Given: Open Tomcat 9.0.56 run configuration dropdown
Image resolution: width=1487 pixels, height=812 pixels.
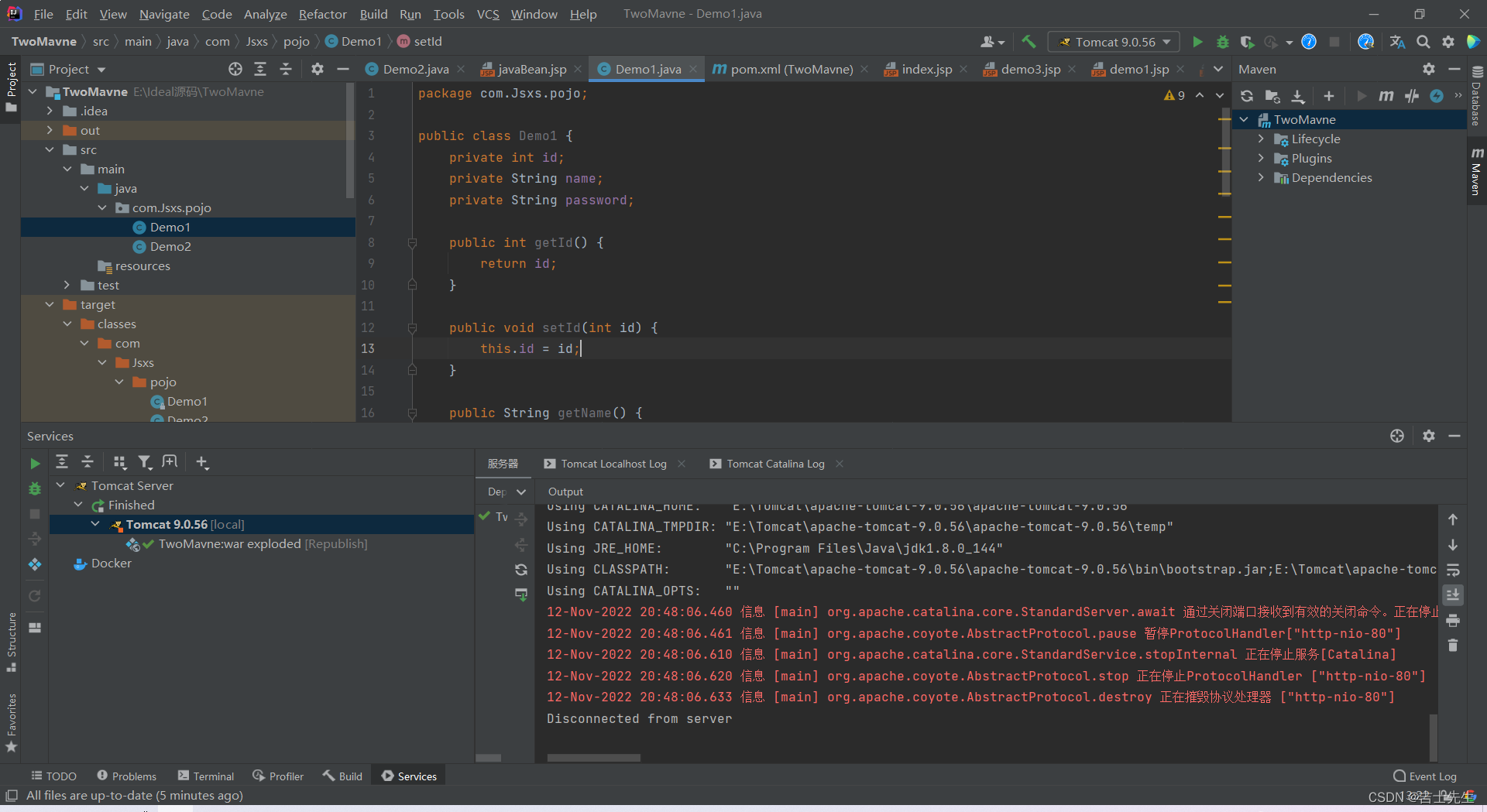Looking at the screenshot, I should coord(1114,42).
